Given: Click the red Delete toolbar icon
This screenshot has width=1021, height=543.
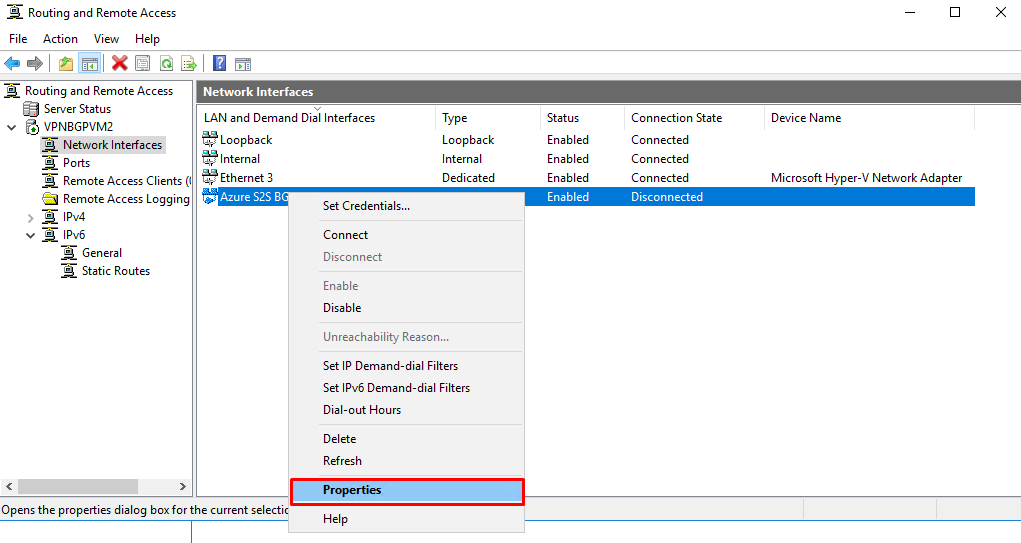Looking at the screenshot, I should 120,64.
